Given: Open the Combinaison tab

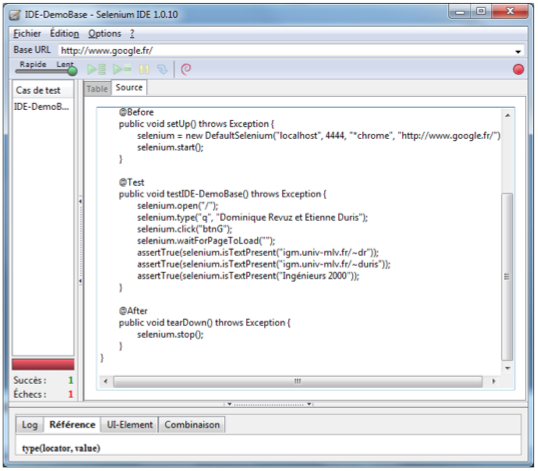Looking at the screenshot, I should click(x=192, y=425).
